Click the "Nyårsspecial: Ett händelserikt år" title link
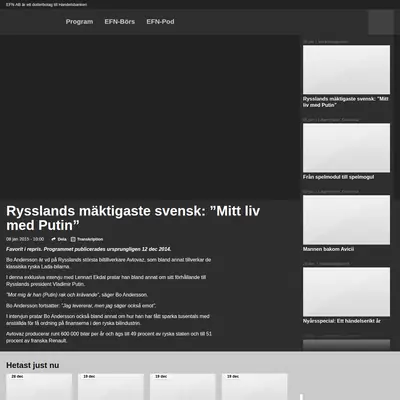The height and width of the screenshot is (400, 400). pos(342,321)
